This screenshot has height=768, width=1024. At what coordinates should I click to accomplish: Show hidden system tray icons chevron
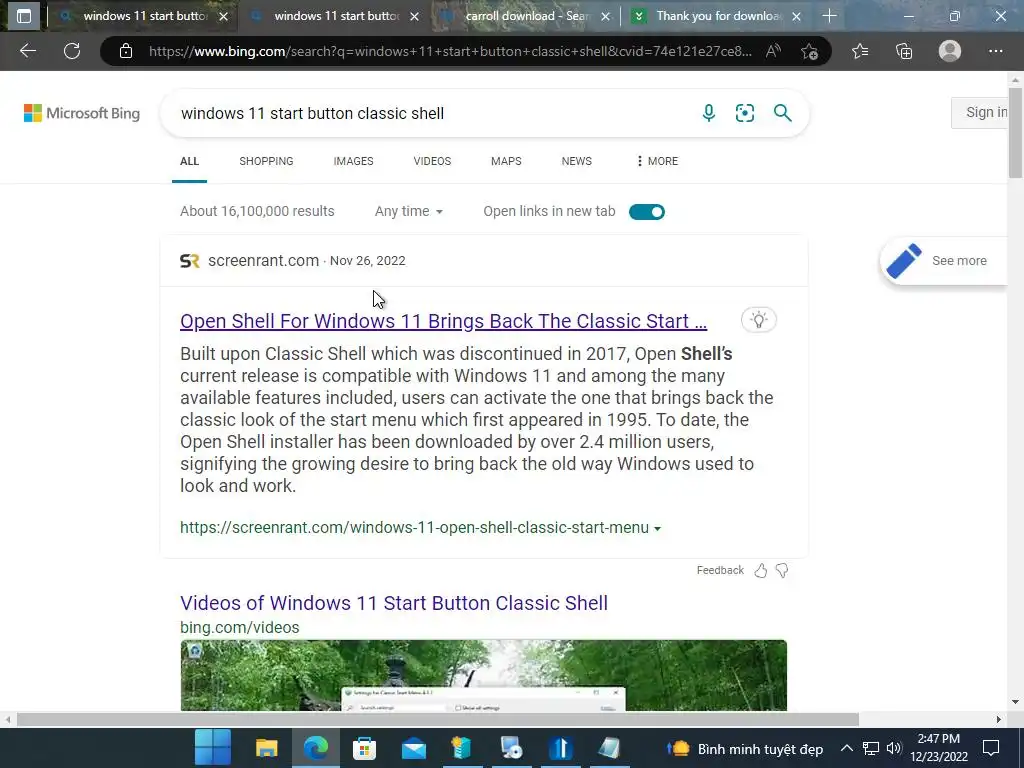[x=846, y=748]
